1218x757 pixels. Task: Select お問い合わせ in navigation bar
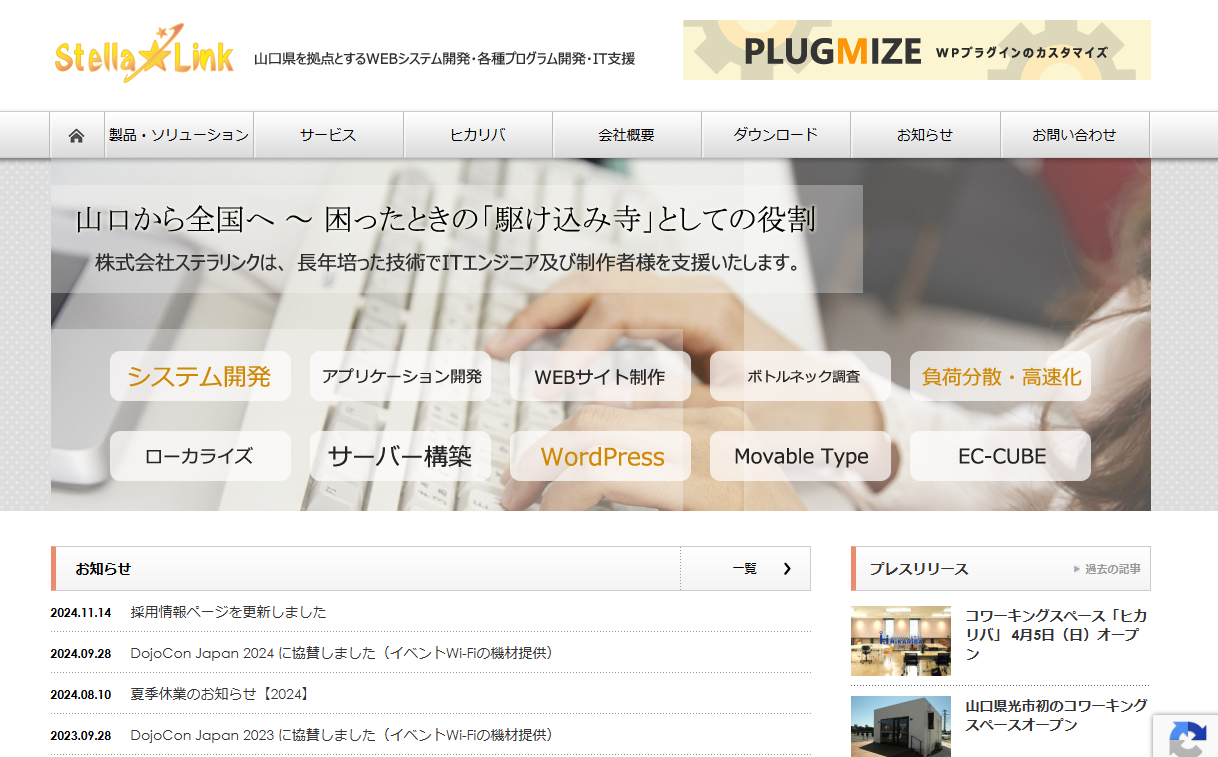pyautogui.click(x=1074, y=135)
